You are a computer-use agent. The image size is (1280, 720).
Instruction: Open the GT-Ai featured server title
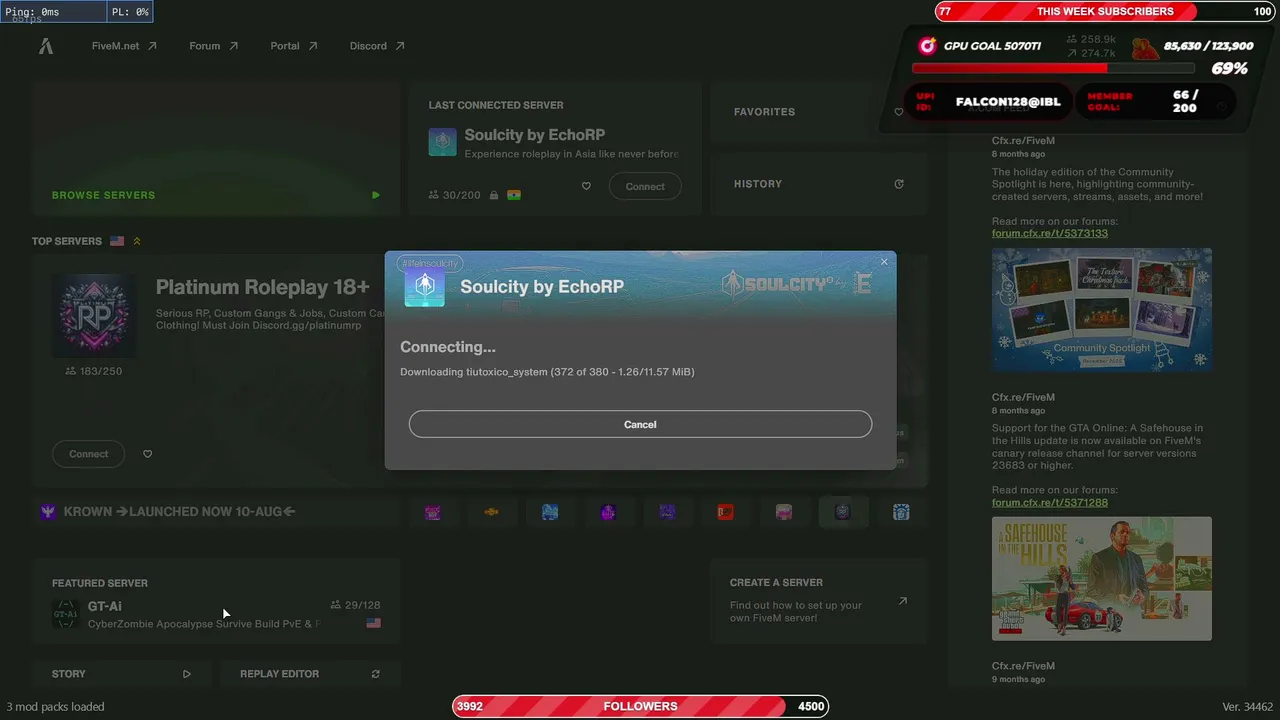[105, 606]
